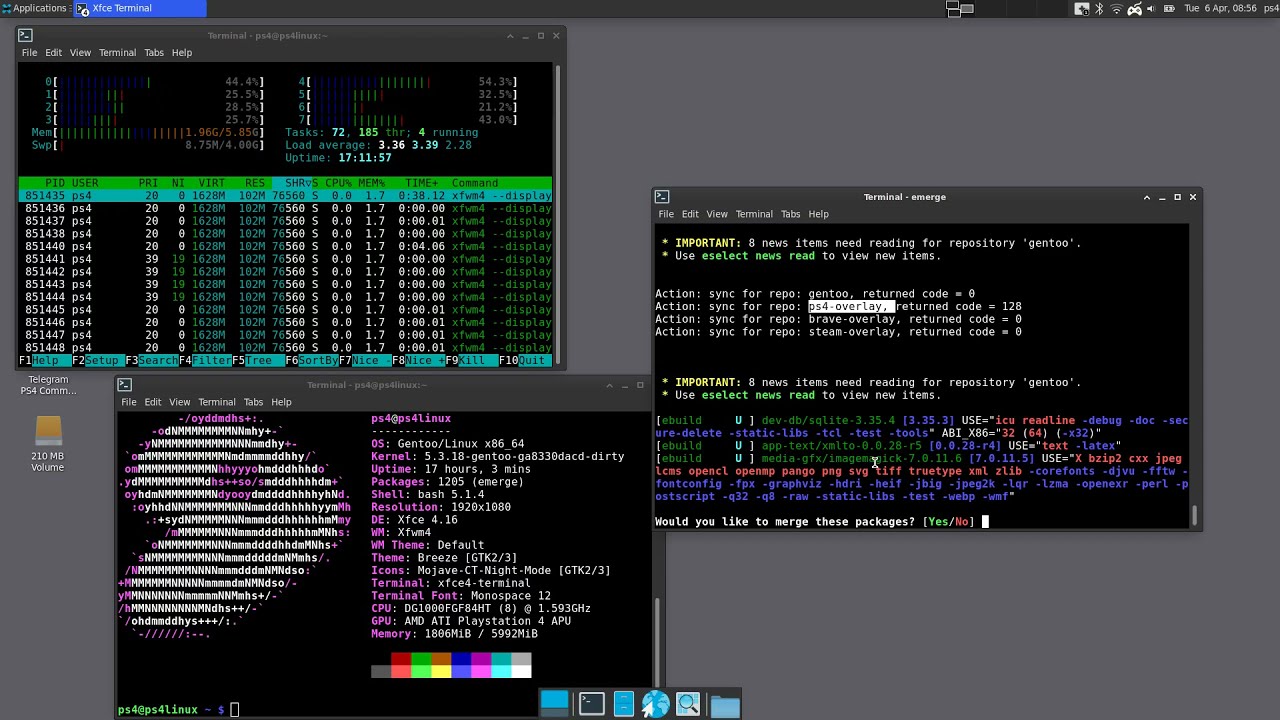Click the notification tray icon left of Bluetooth

point(1082,8)
